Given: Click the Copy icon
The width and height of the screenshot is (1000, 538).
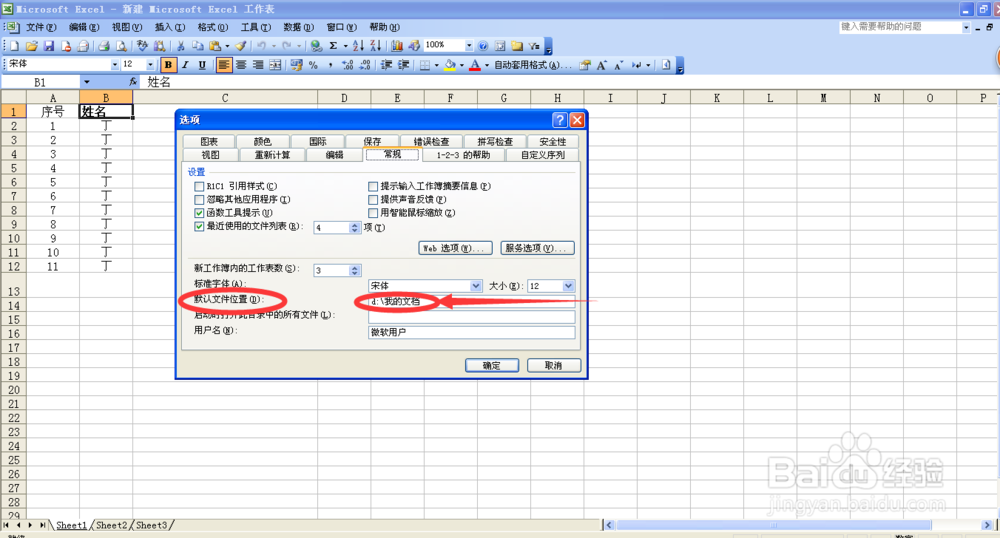Looking at the screenshot, I should click(198, 46).
